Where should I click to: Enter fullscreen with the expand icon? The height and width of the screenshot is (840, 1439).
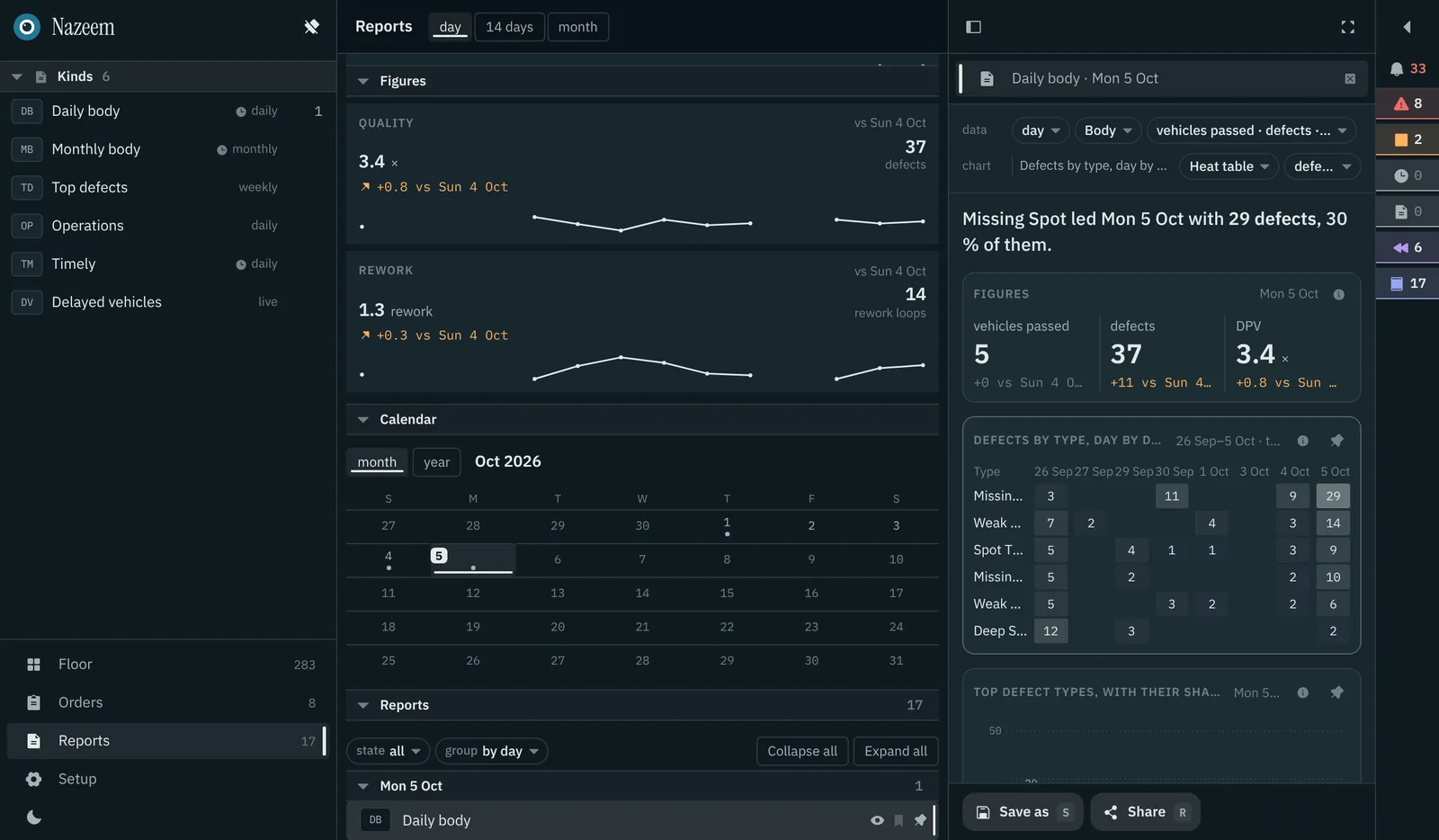coord(1347,27)
